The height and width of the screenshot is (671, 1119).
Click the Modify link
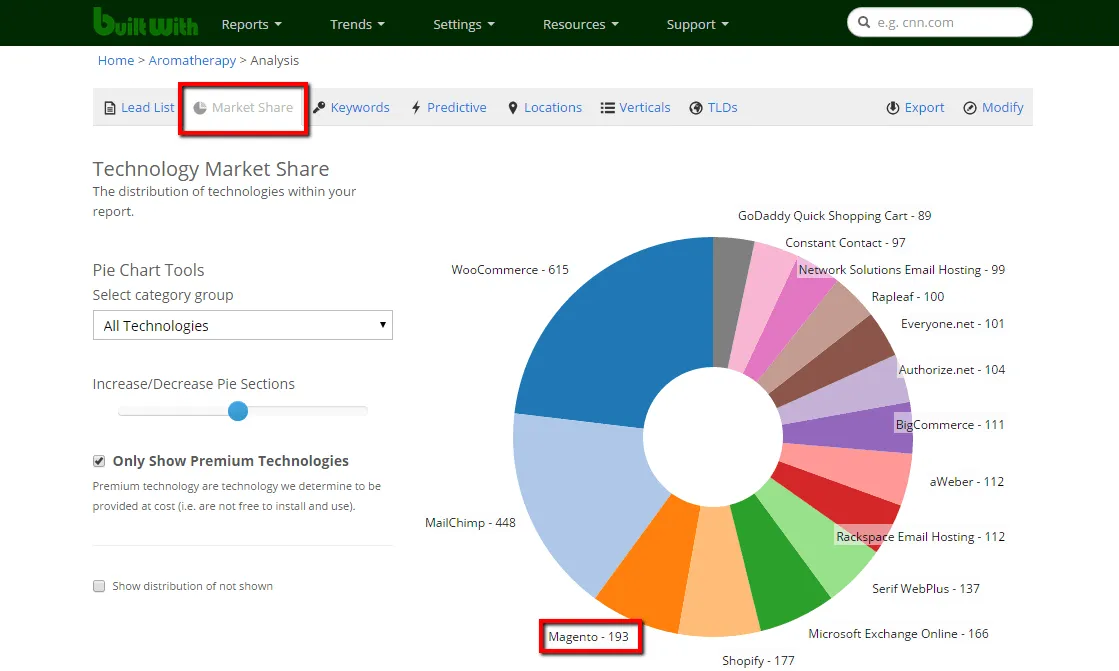[993, 108]
